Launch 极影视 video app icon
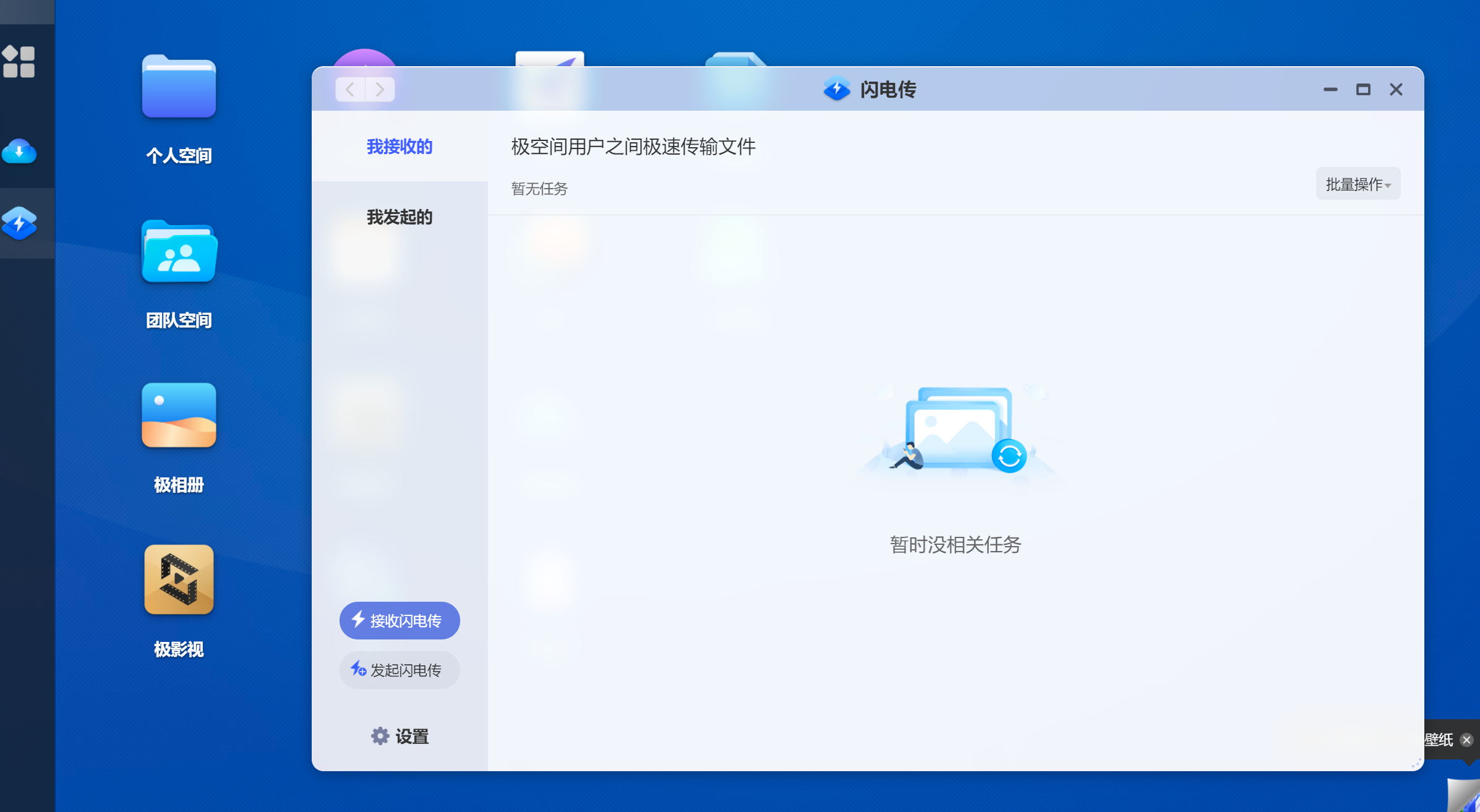The image size is (1480, 812). 179,579
